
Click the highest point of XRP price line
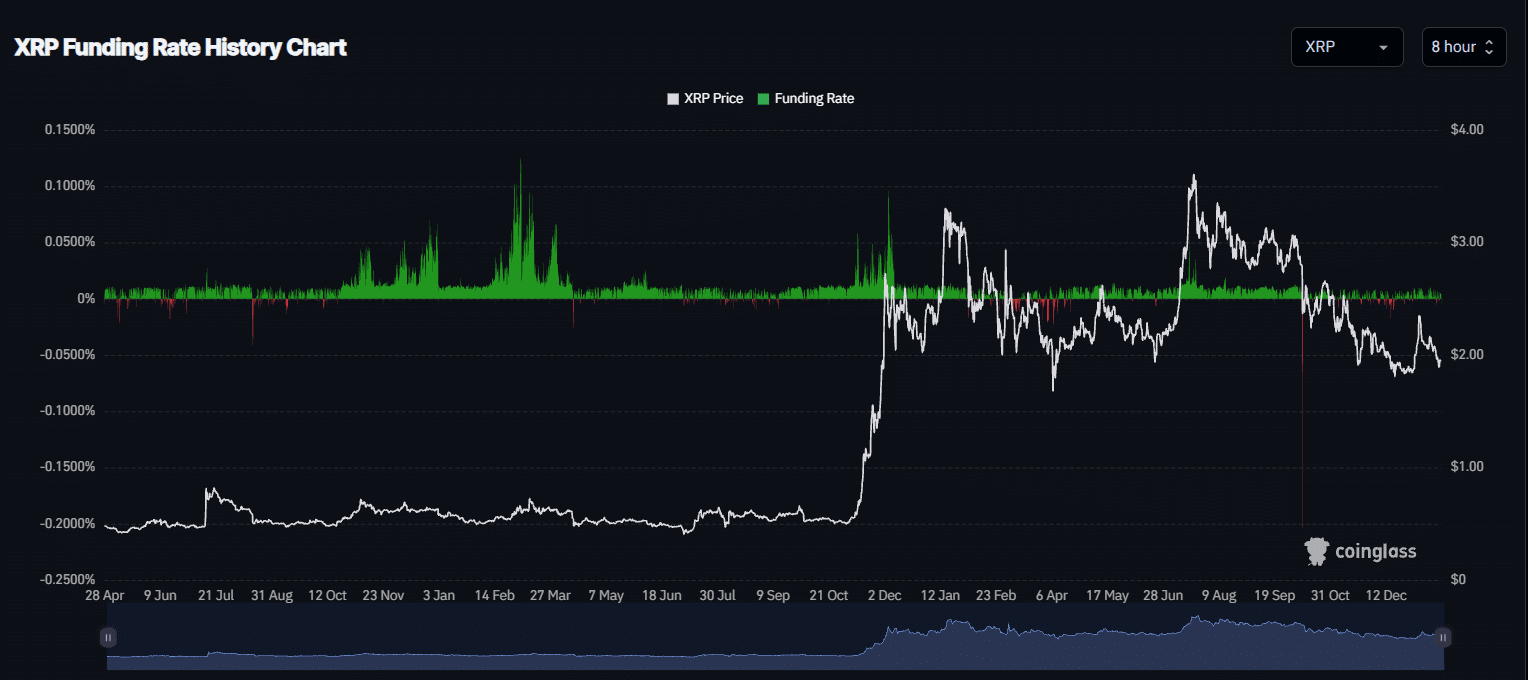point(1192,177)
